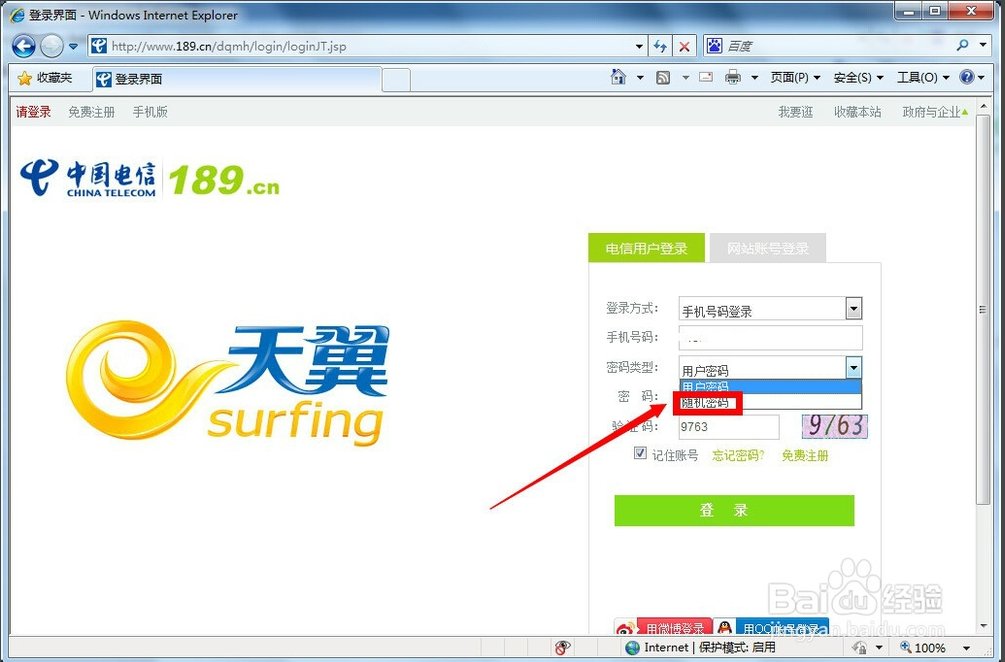
Task: Click the 忘记密码? link
Action: (x=738, y=456)
